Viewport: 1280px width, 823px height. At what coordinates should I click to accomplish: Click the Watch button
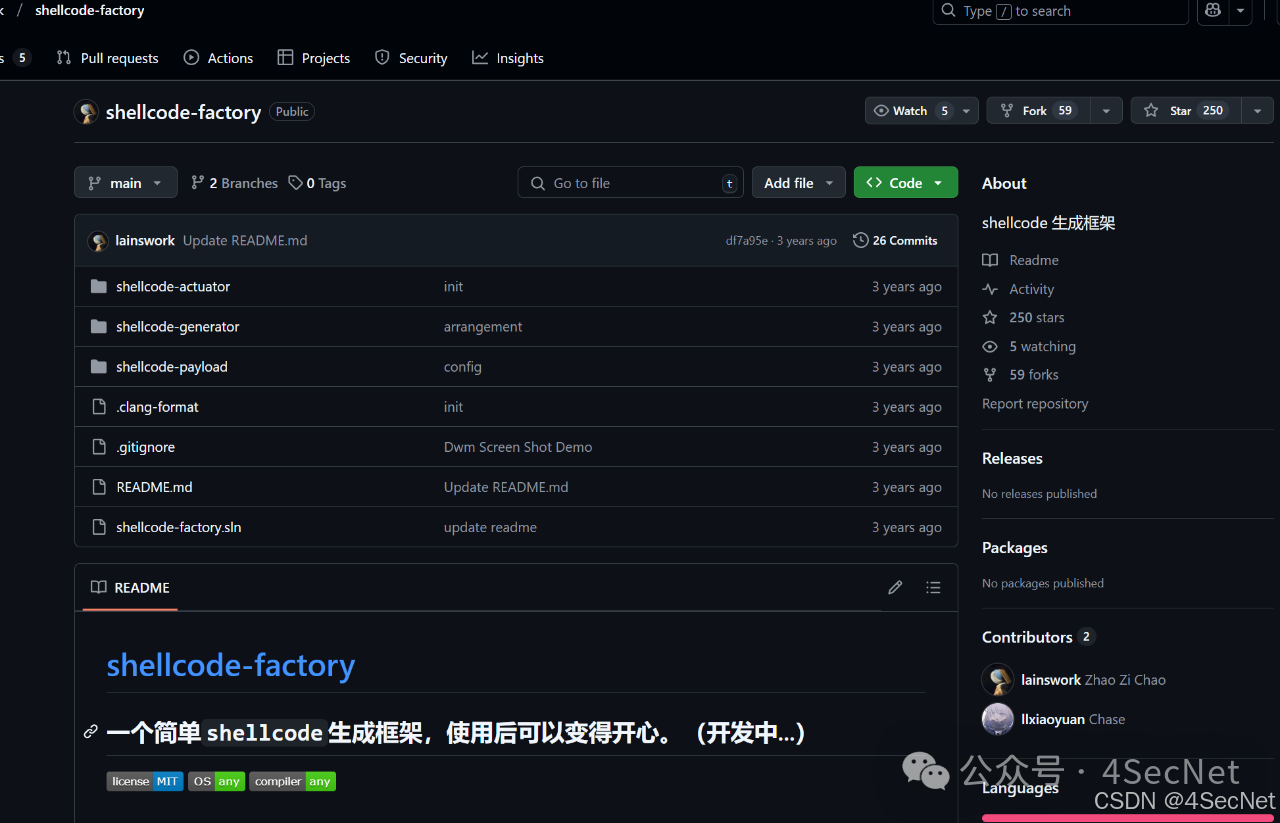click(x=909, y=111)
